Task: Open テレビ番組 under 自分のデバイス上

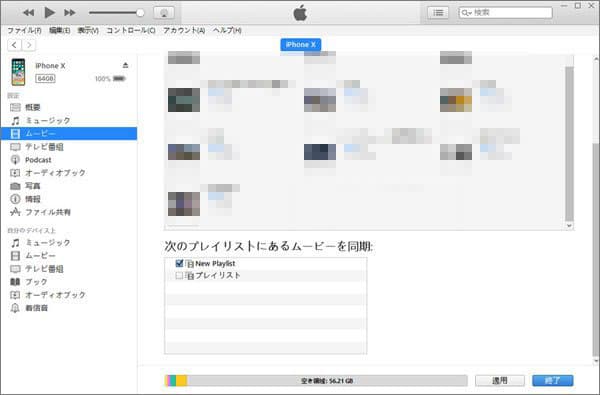Action: coord(69,269)
